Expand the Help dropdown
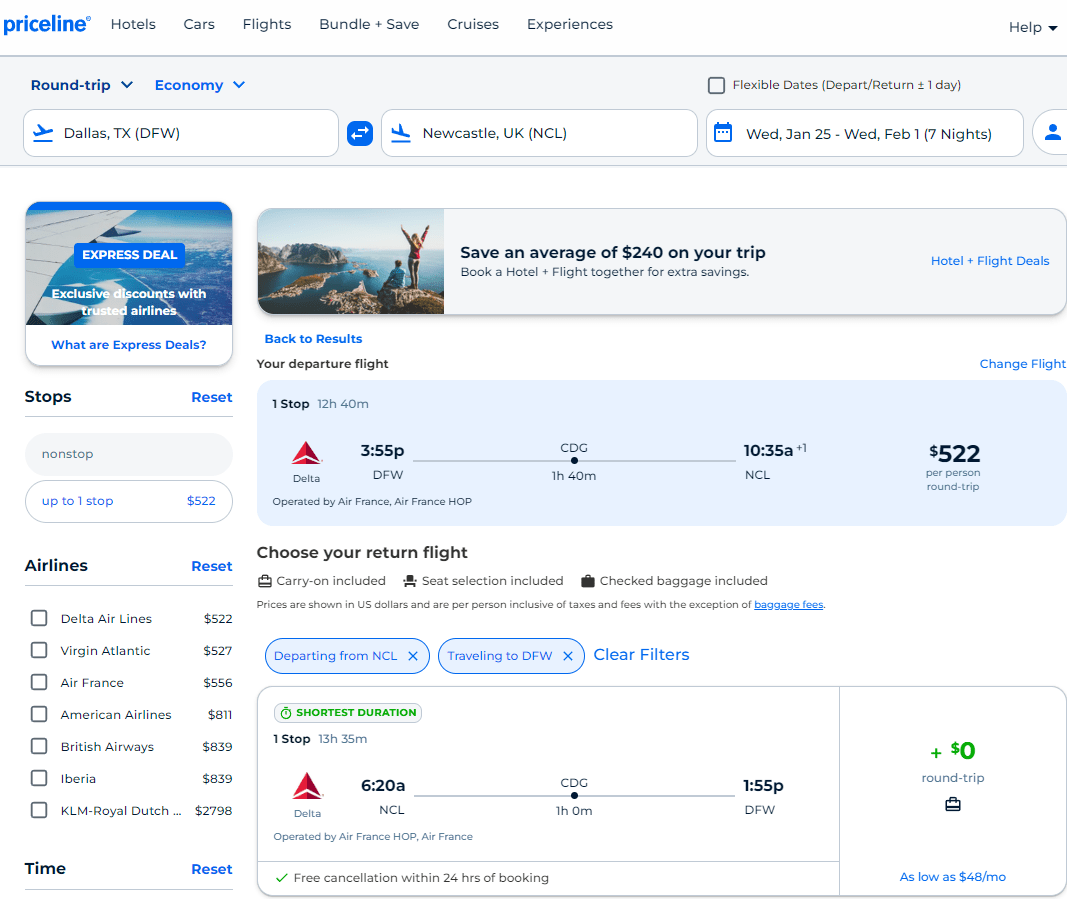Image resolution: width=1067 pixels, height=899 pixels. [1032, 27]
